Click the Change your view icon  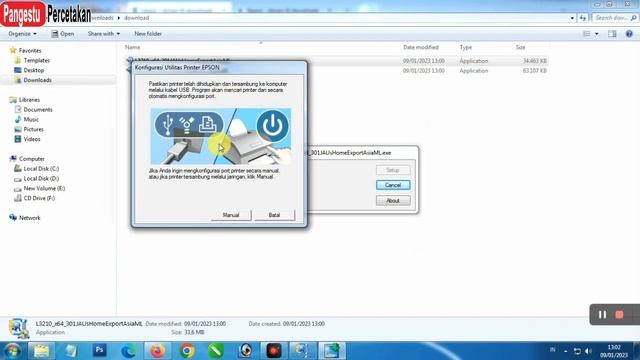pos(587,34)
